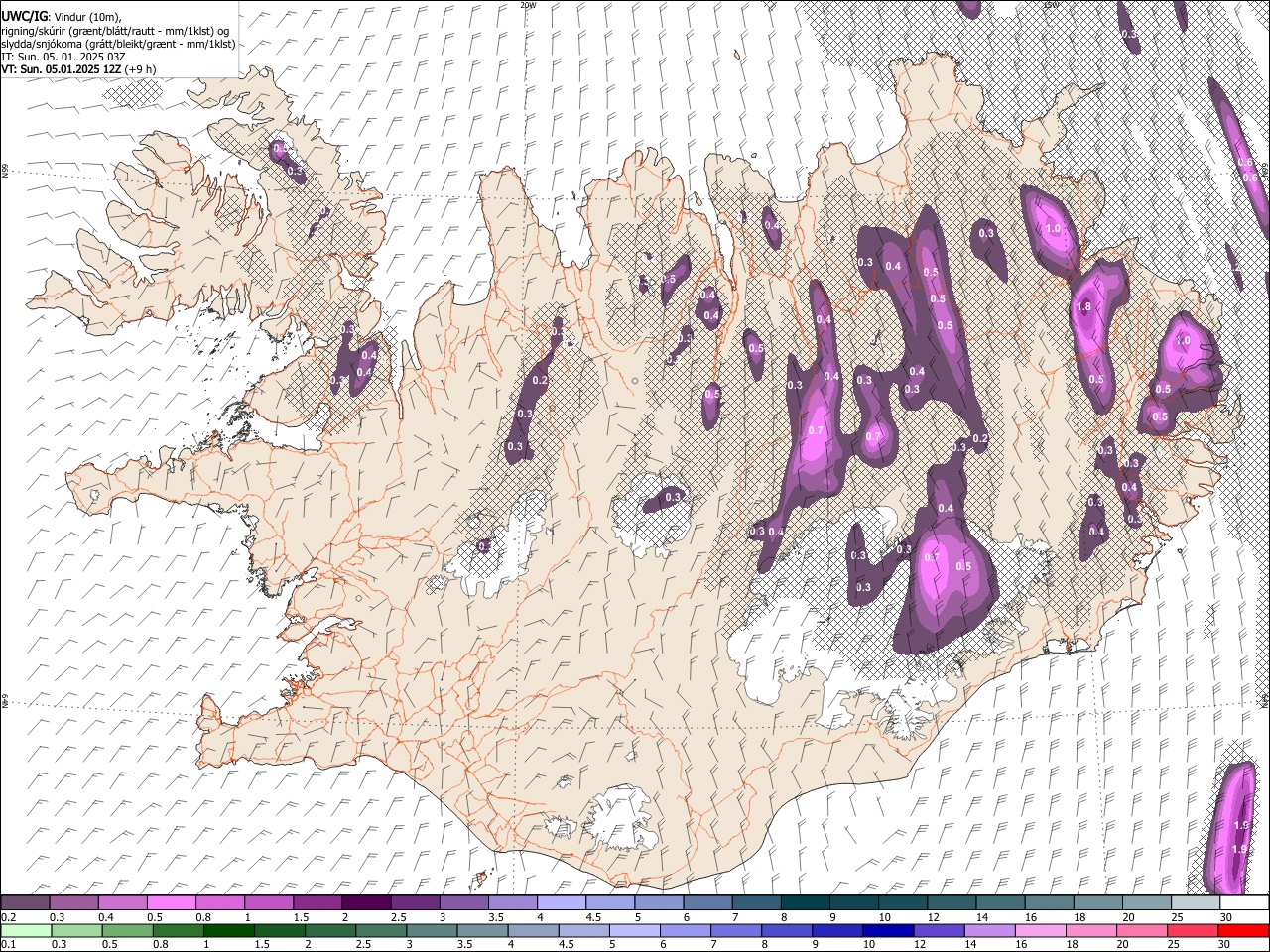Click the 'Vindur (10m)' header text
Image resolution: width=1270 pixels, height=952 pixels.
(85, 17)
